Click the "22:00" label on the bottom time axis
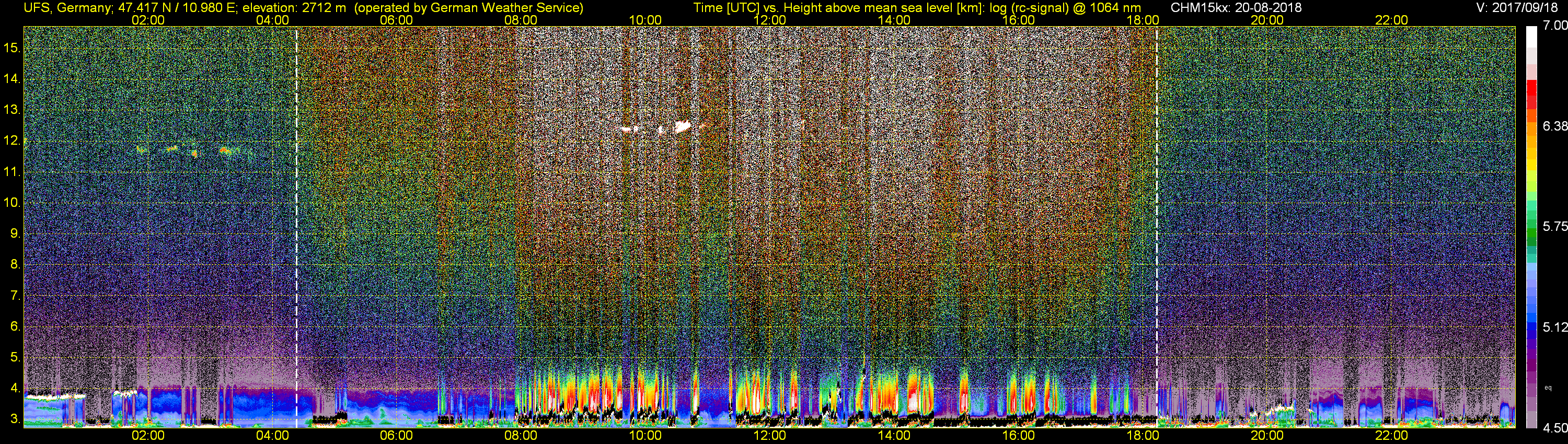This screenshot has height=444, width=1568. [x=1391, y=436]
